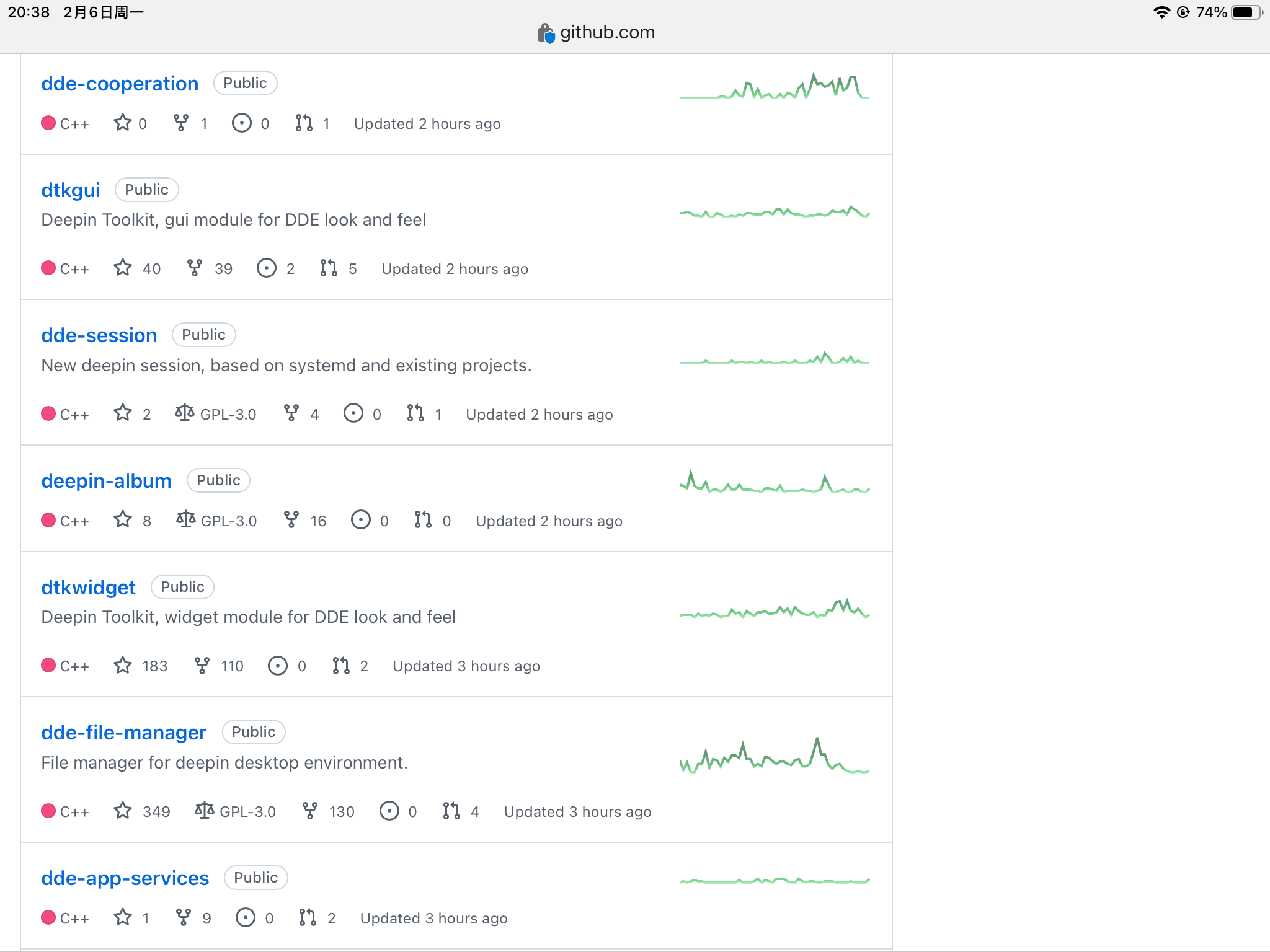
Task: Click dde-cooperation activity sparkline graph
Action: (774, 87)
